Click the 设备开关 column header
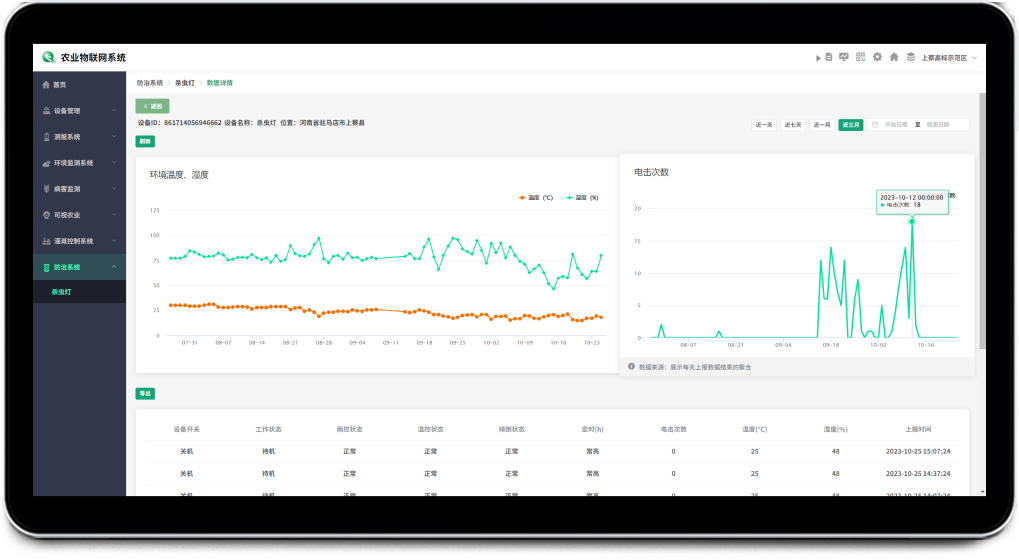 [187, 429]
